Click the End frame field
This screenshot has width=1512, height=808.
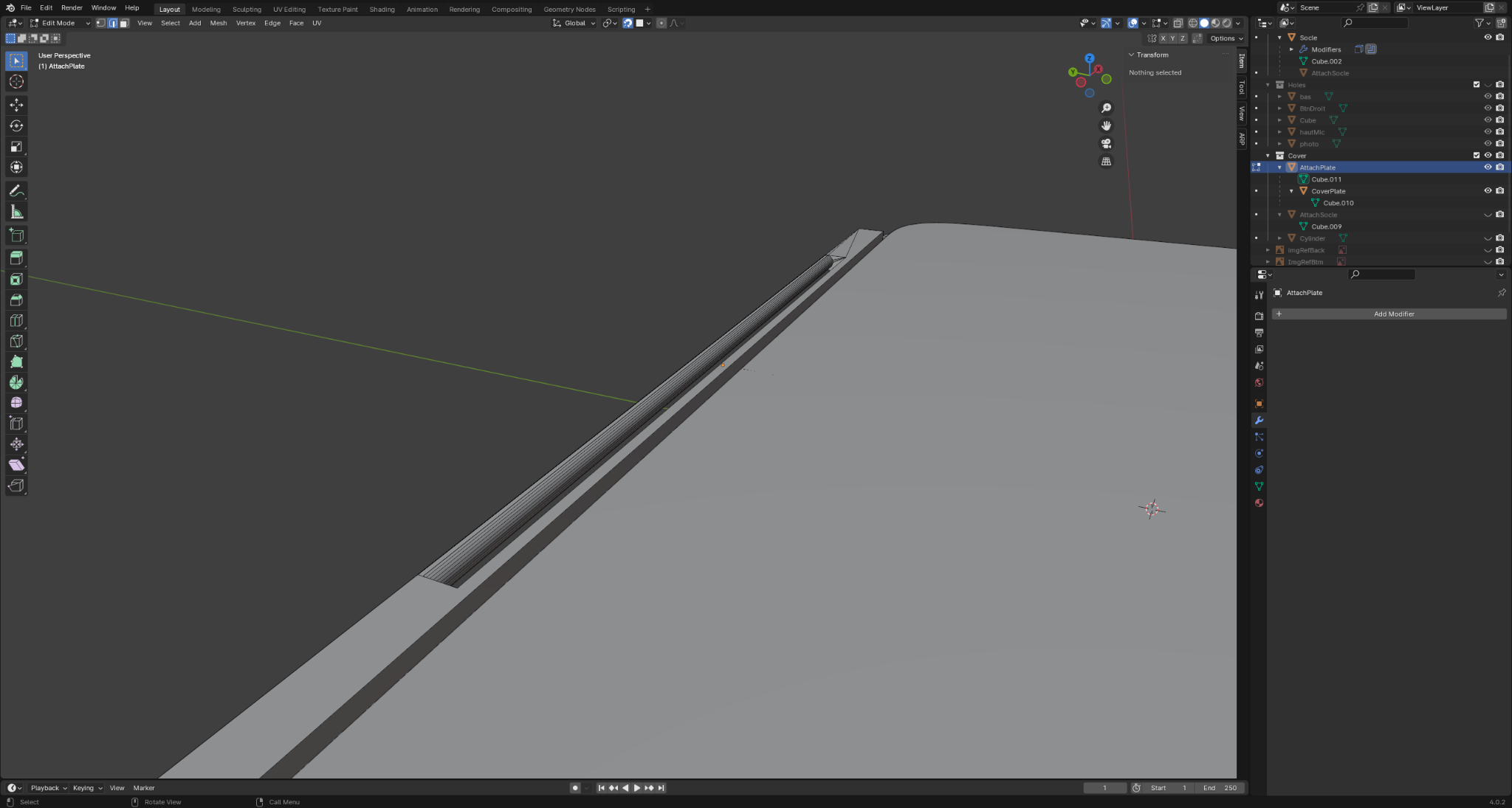[x=1220, y=787]
